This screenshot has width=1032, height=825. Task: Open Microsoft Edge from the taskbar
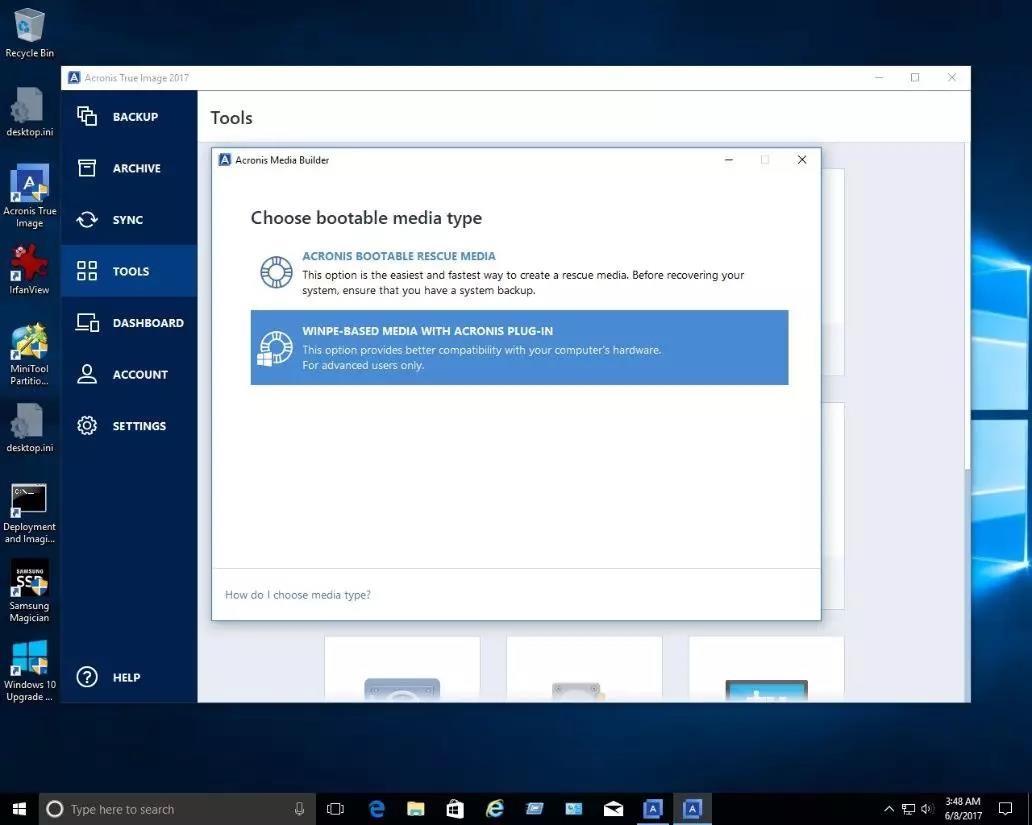[x=377, y=809]
